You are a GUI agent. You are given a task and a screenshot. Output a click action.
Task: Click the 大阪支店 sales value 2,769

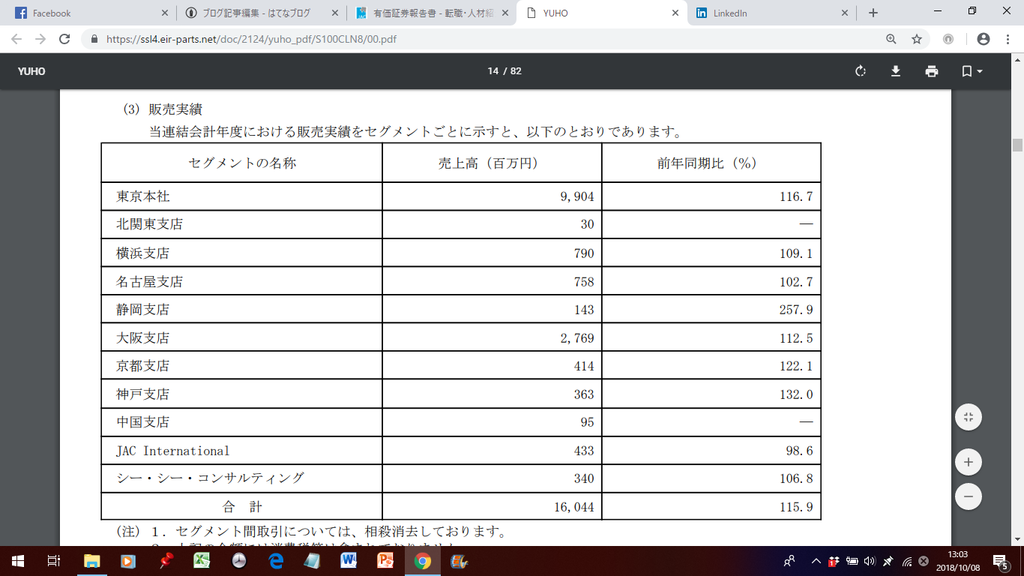point(577,338)
